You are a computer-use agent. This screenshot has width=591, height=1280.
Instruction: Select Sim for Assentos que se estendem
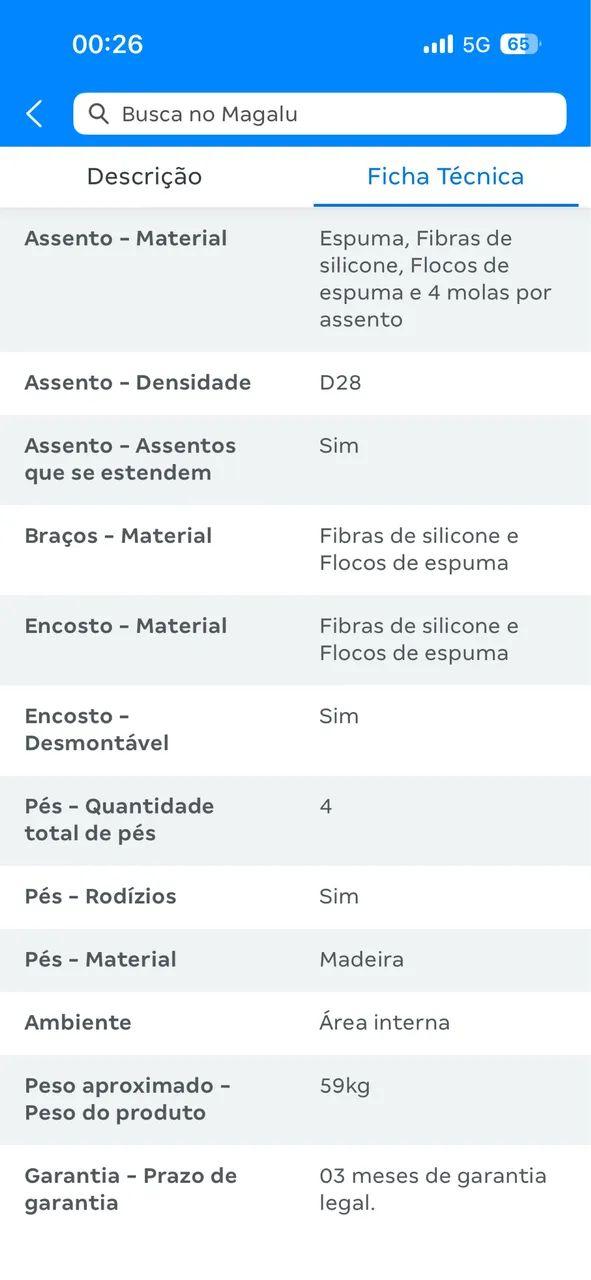[340, 446]
